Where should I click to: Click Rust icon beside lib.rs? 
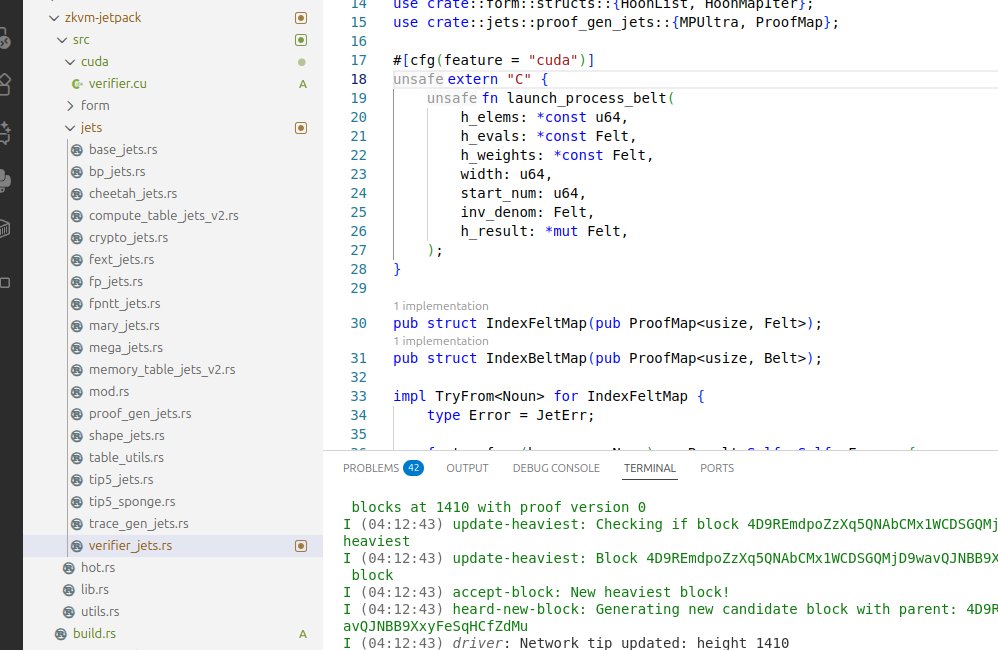(x=69, y=590)
